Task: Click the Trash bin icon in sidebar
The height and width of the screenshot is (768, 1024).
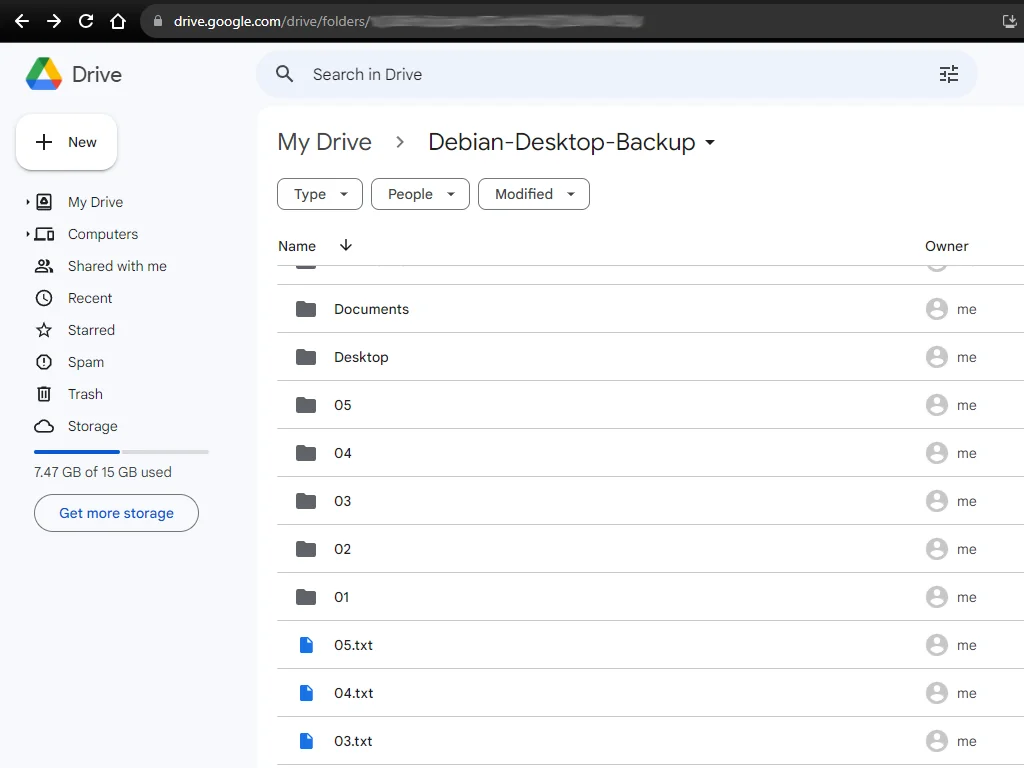Action: (44, 394)
